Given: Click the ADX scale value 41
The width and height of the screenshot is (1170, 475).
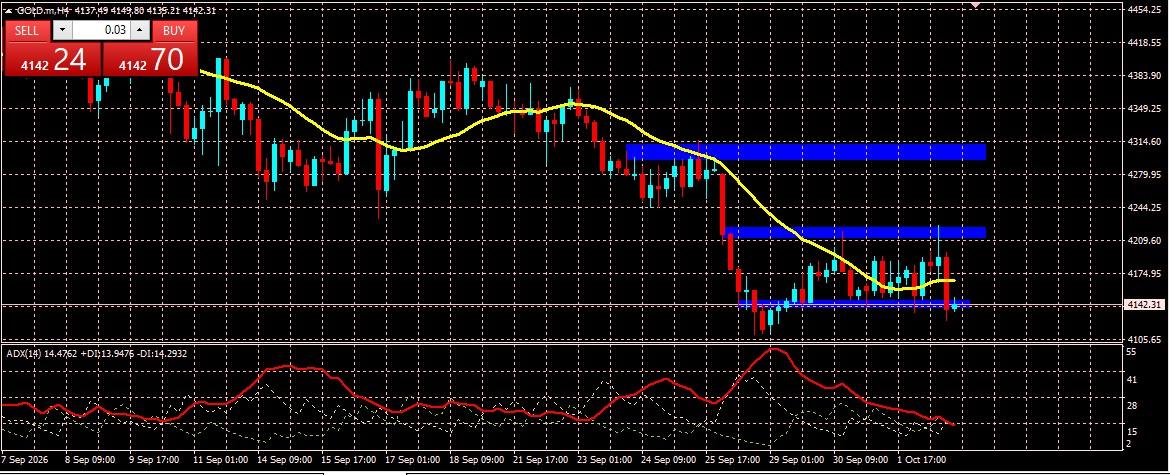Looking at the screenshot, I should (x=1131, y=380).
